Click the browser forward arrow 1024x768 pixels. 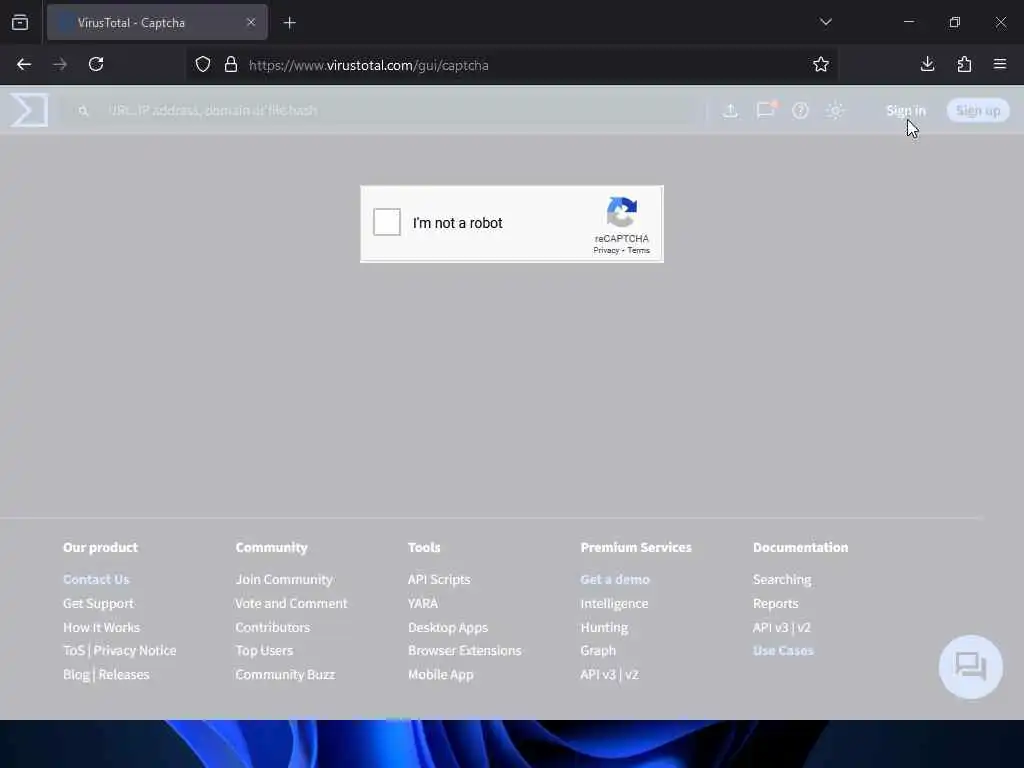point(60,64)
